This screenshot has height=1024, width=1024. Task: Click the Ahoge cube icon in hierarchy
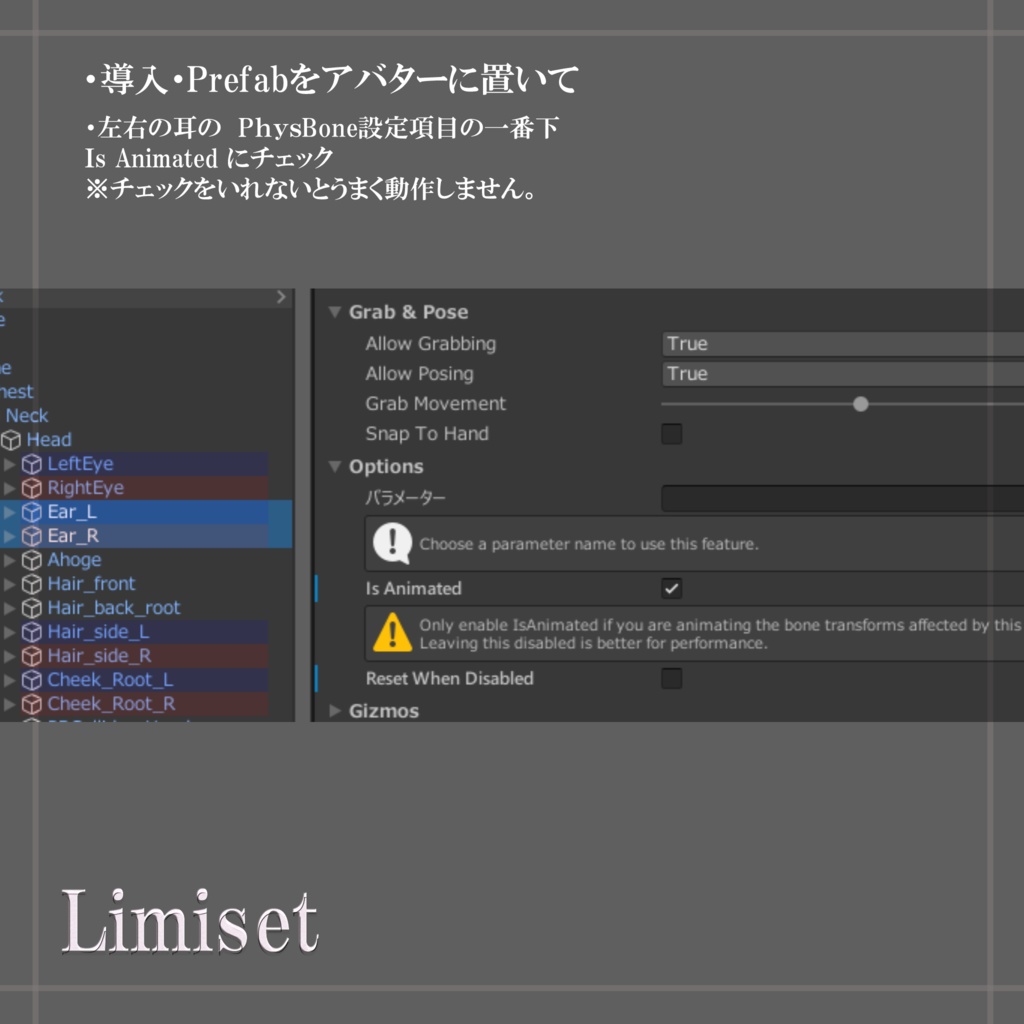point(34,559)
